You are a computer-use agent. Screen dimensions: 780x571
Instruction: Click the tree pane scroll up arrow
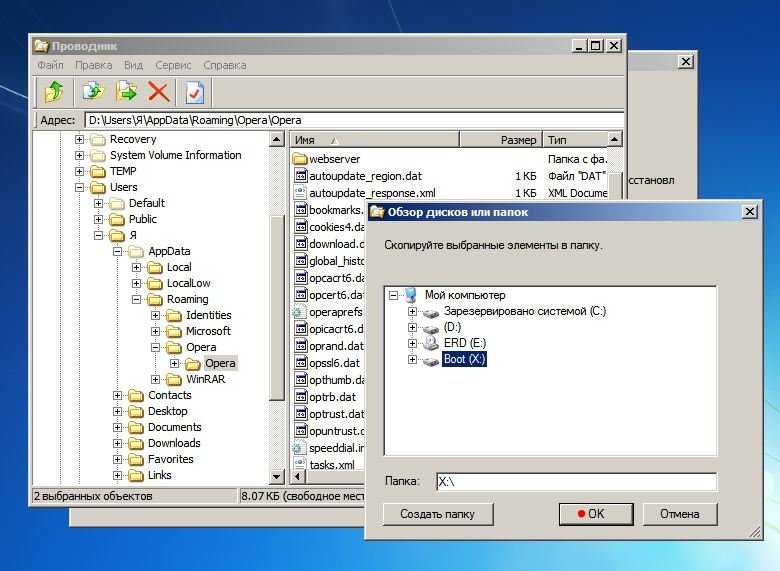pyautogui.click(x=277, y=139)
